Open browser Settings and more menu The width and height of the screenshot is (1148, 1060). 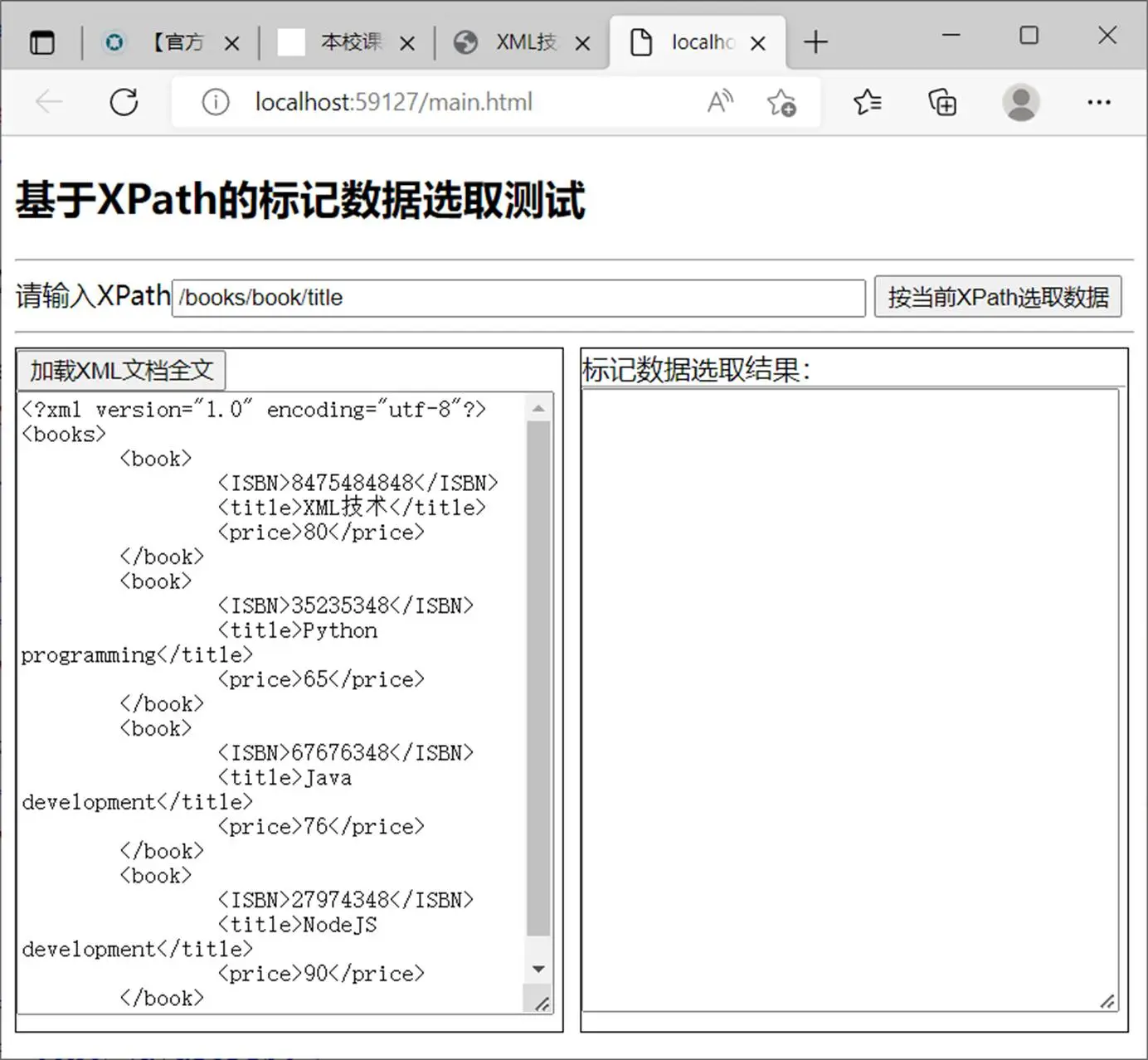(1099, 102)
